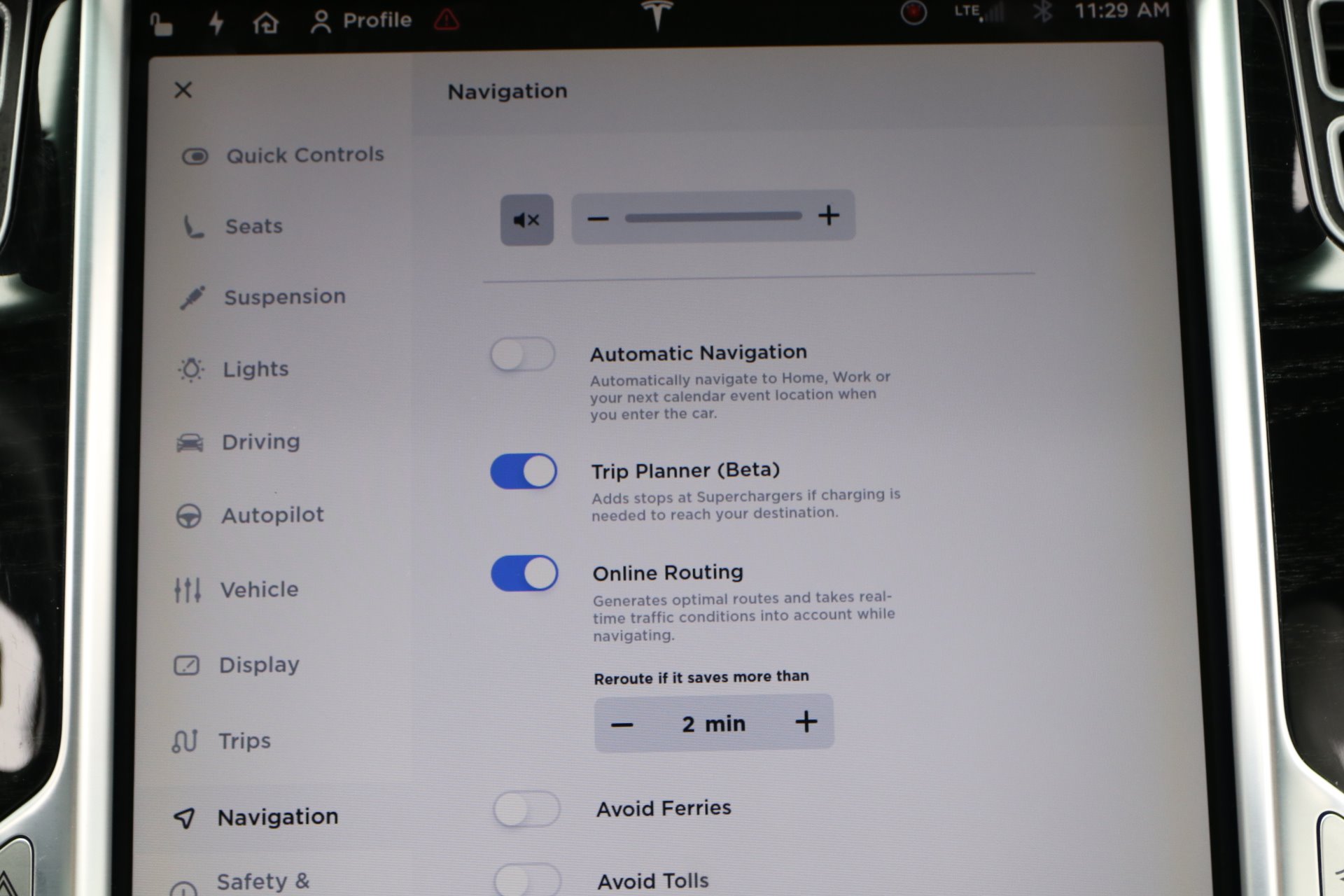Open the Suspension settings
The height and width of the screenshot is (896, 1344).
pos(262,297)
